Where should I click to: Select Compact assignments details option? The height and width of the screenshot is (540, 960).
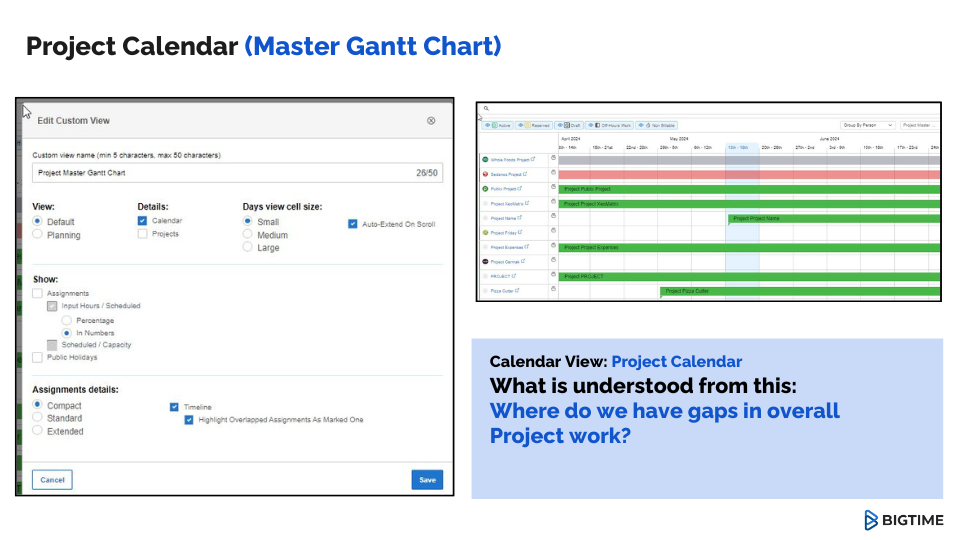pyautogui.click(x=37, y=405)
